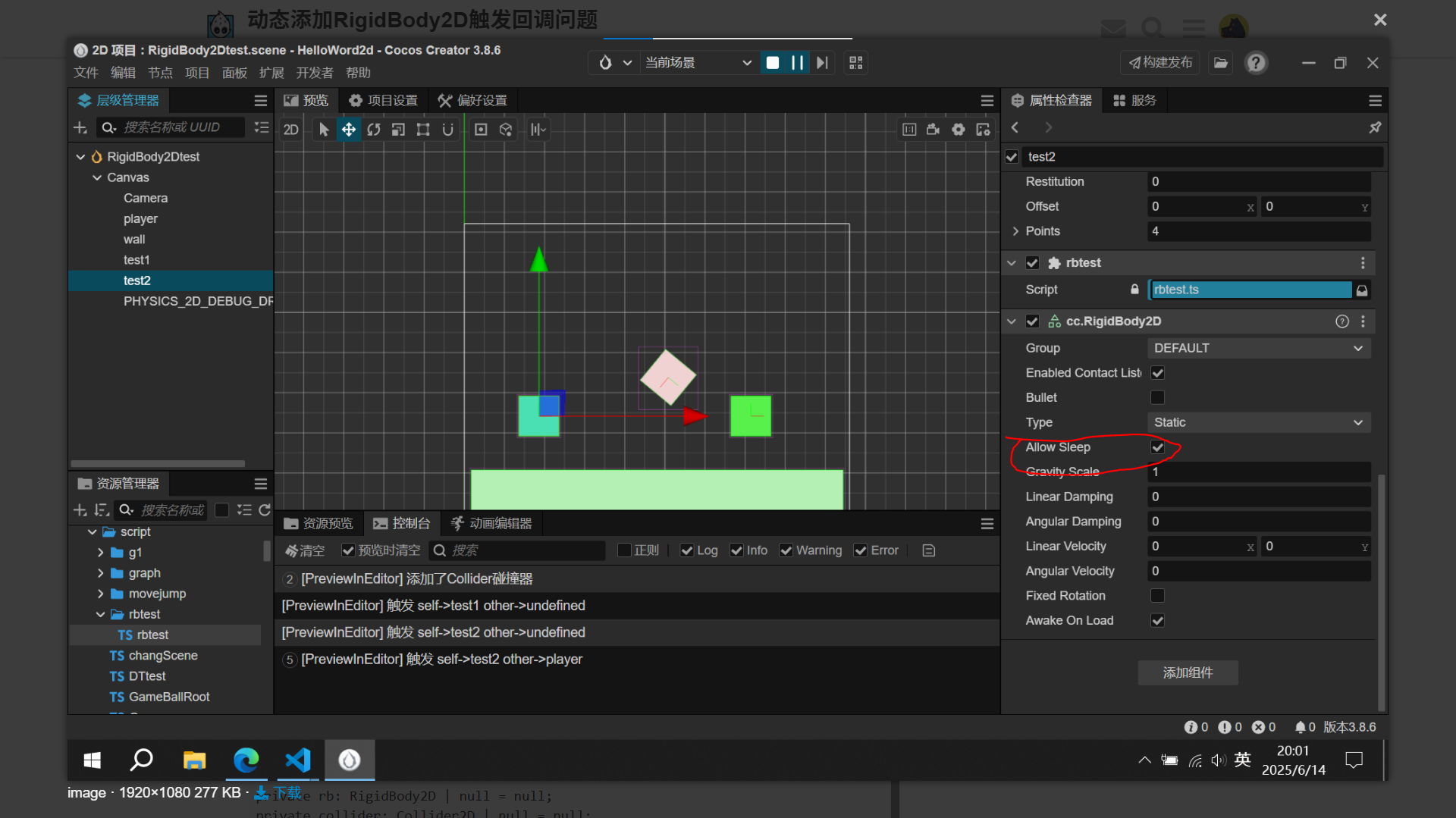Expand the movejump folder
This screenshot has height=818, width=1456.
[x=100, y=594]
